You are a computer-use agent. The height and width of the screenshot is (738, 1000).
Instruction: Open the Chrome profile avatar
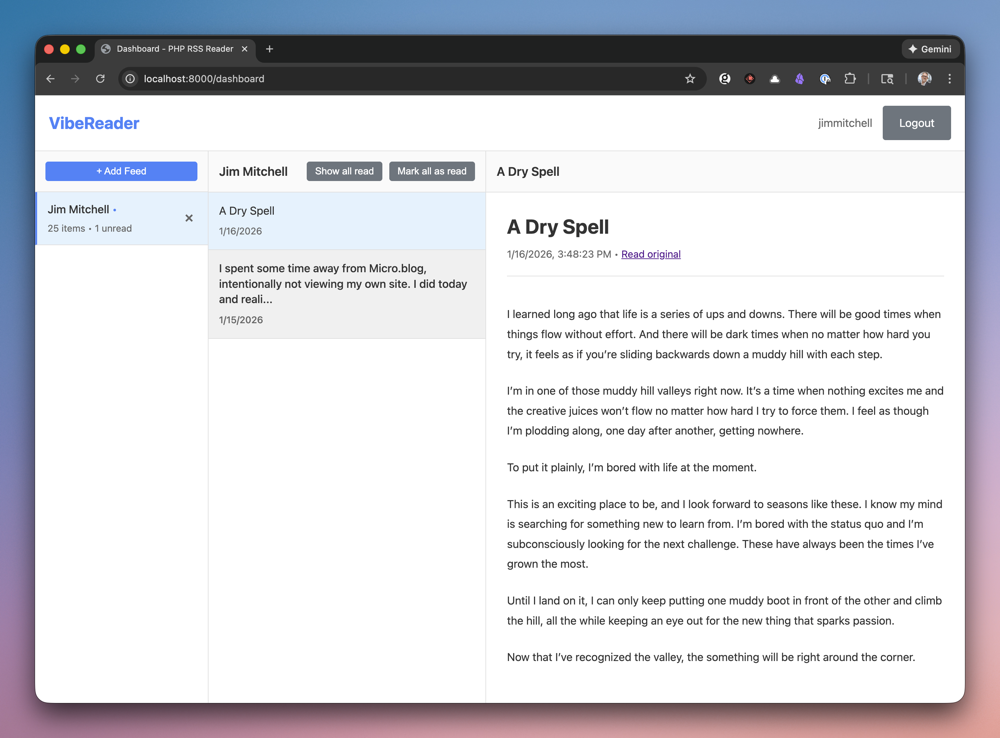[x=924, y=79]
